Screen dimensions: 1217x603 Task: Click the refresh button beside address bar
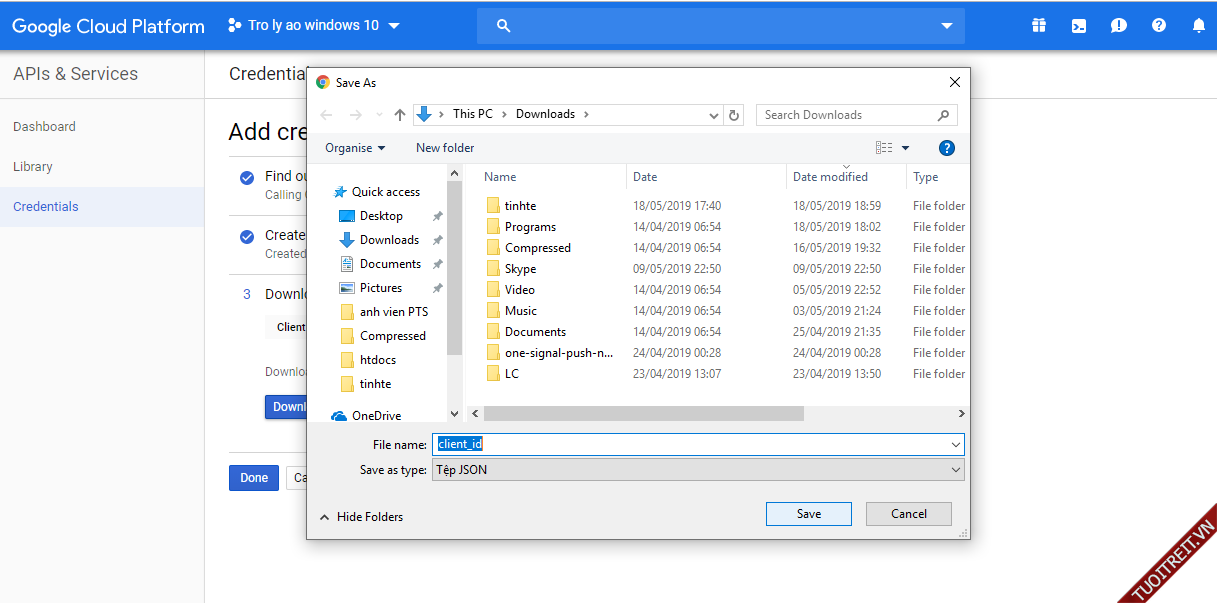pyautogui.click(x=735, y=115)
